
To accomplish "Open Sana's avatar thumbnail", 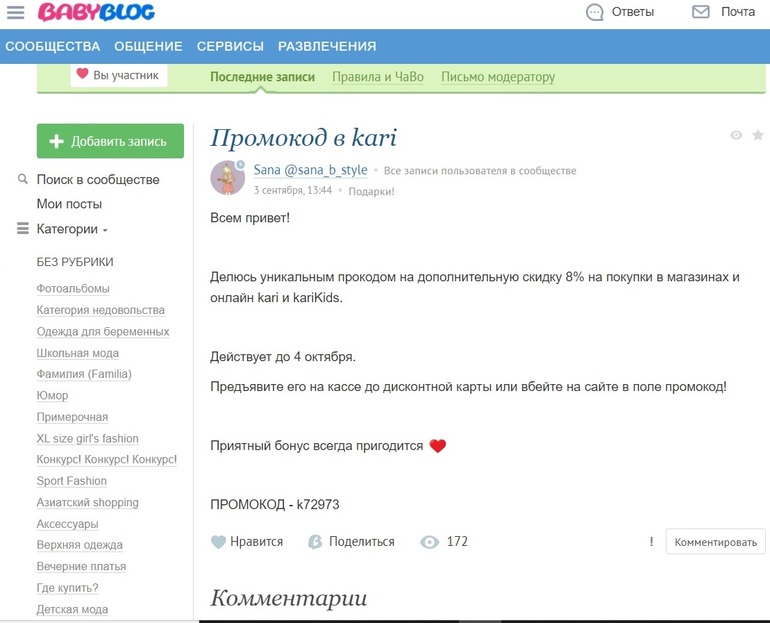I will 228,178.
